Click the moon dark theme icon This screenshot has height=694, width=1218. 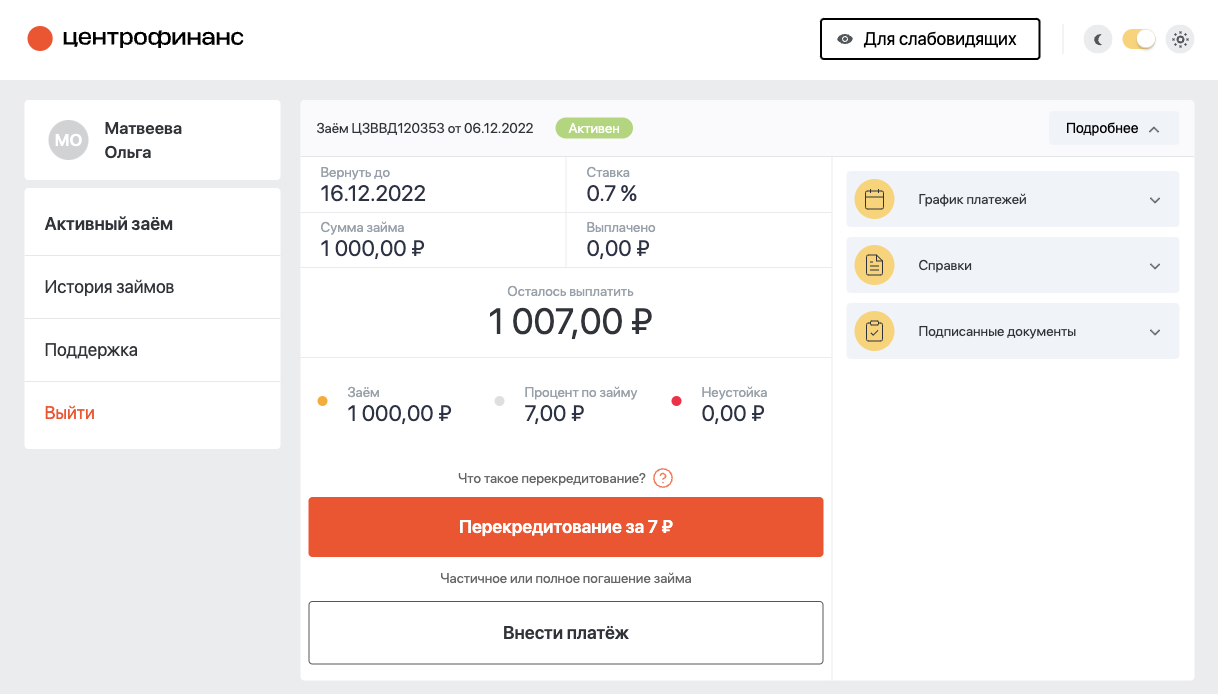click(x=1098, y=40)
